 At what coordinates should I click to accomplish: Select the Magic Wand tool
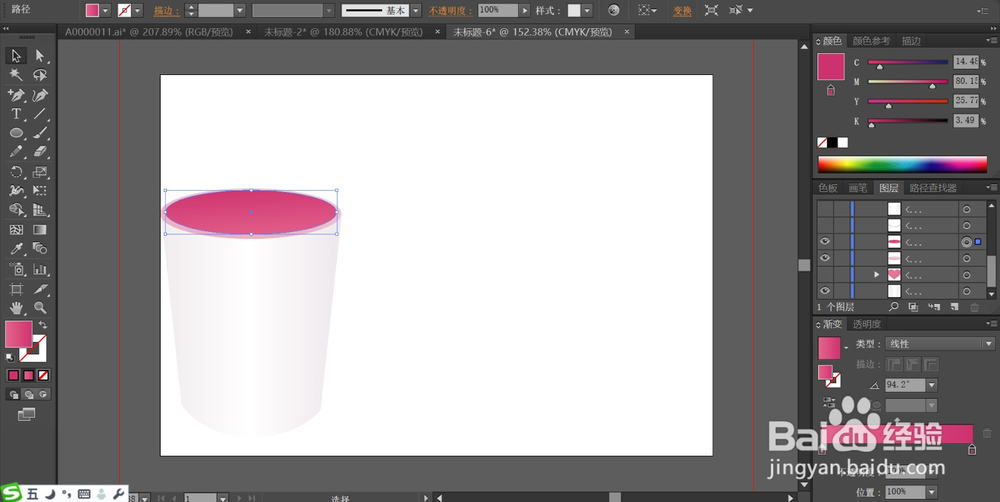pyautogui.click(x=17, y=75)
